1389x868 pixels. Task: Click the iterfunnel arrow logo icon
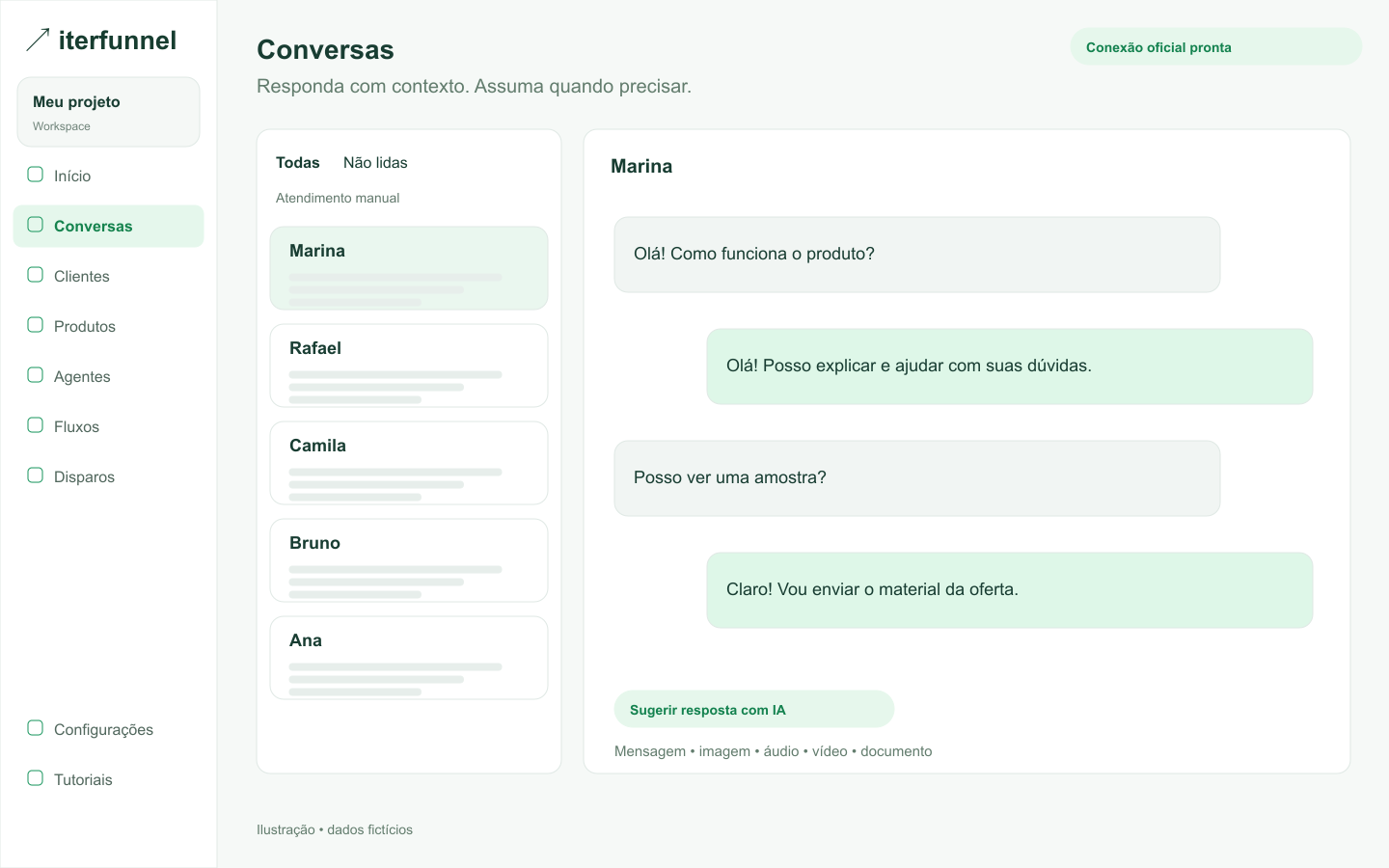[x=38, y=40]
